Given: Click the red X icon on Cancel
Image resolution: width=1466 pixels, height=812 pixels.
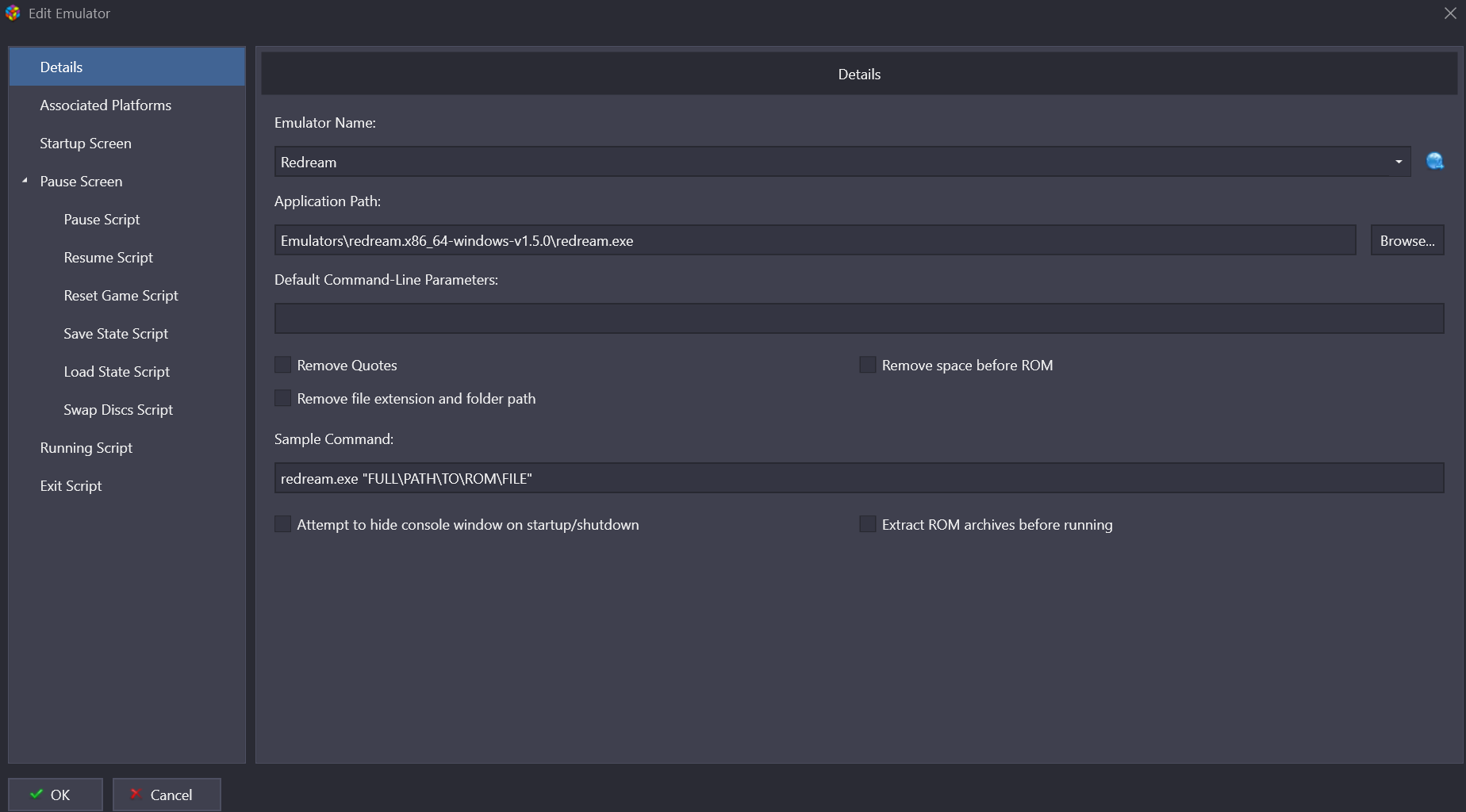Looking at the screenshot, I should pyautogui.click(x=135, y=794).
